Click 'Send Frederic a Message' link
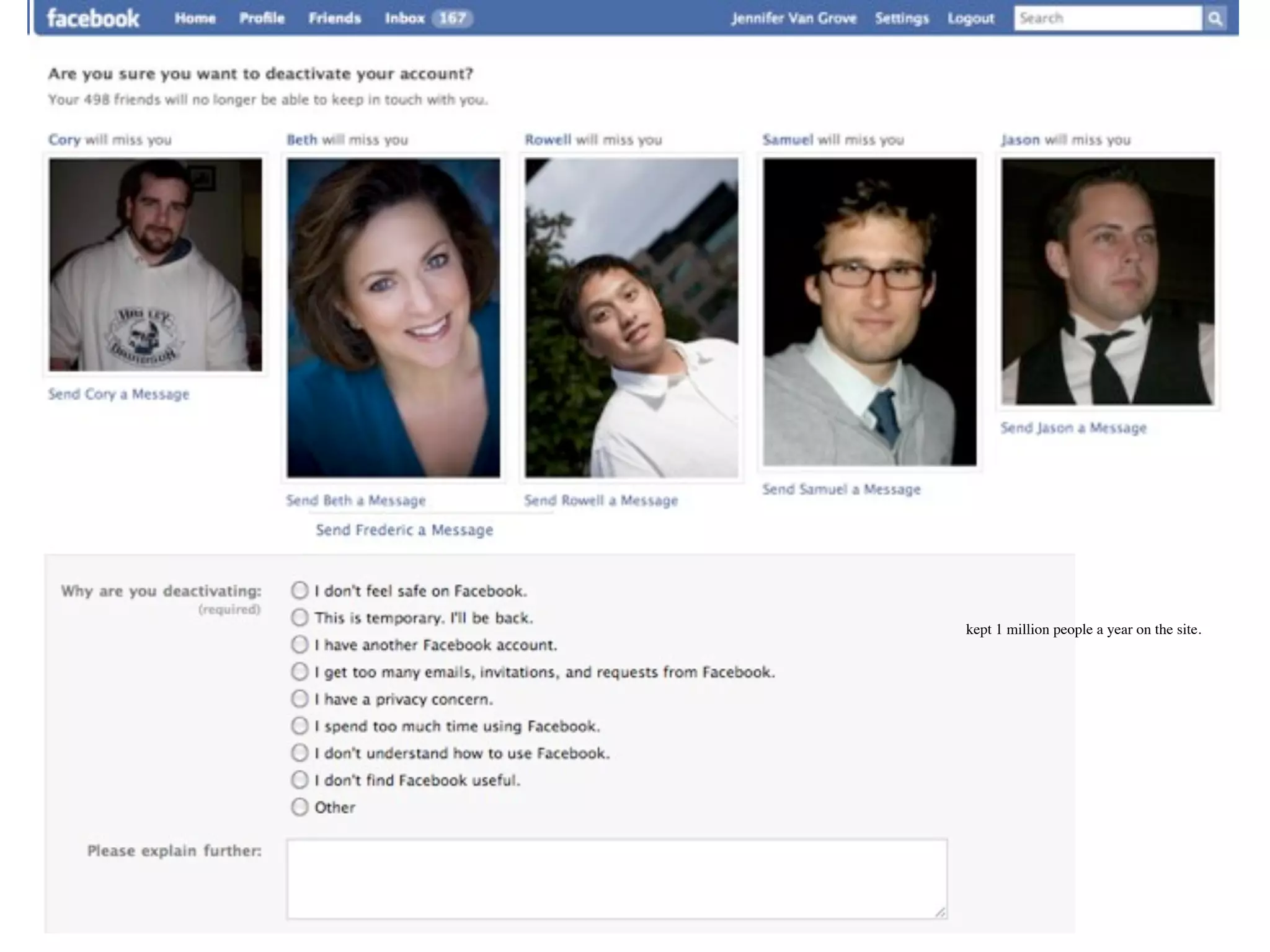Viewport: 1270px width, 952px height. click(404, 530)
